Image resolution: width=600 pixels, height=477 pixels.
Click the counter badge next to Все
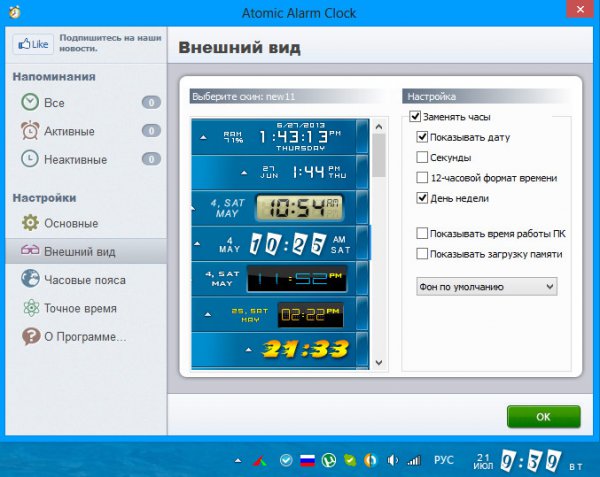[151, 103]
